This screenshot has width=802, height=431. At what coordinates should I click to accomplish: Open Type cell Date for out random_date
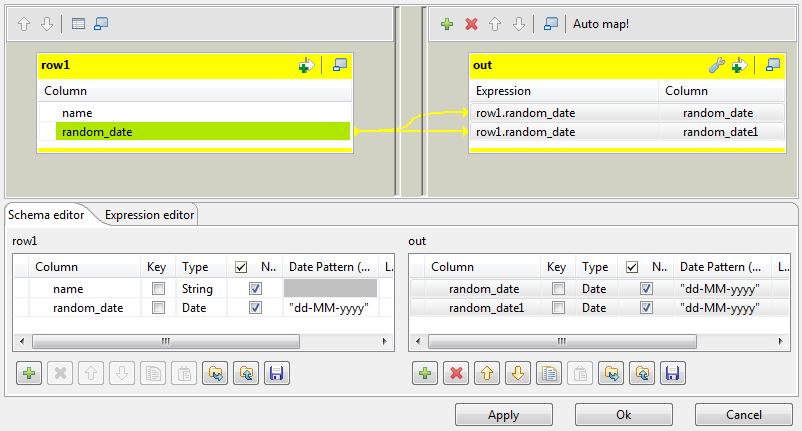[596, 289]
